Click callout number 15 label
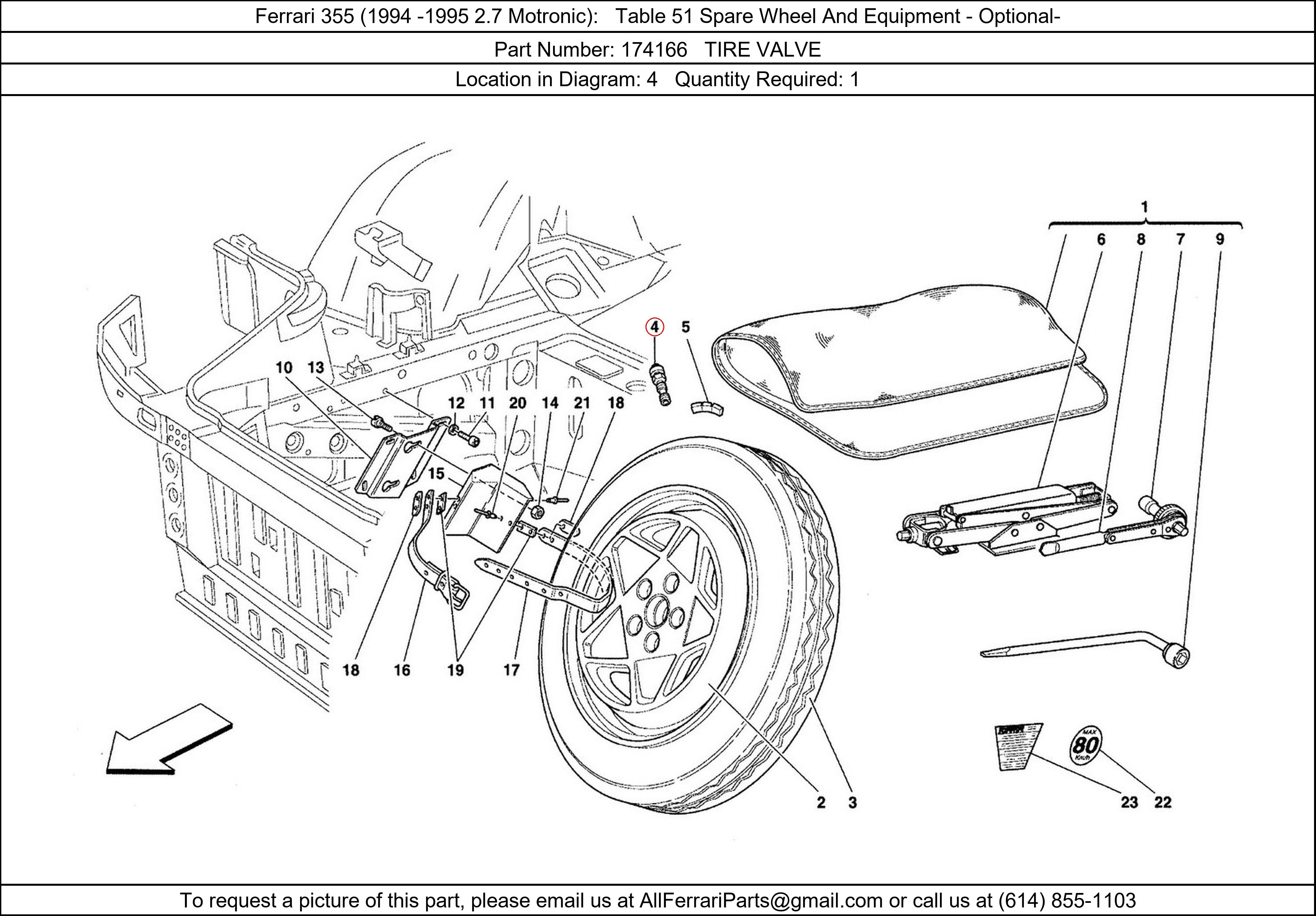Viewport: 1316px width, 916px height. (436, 473)
